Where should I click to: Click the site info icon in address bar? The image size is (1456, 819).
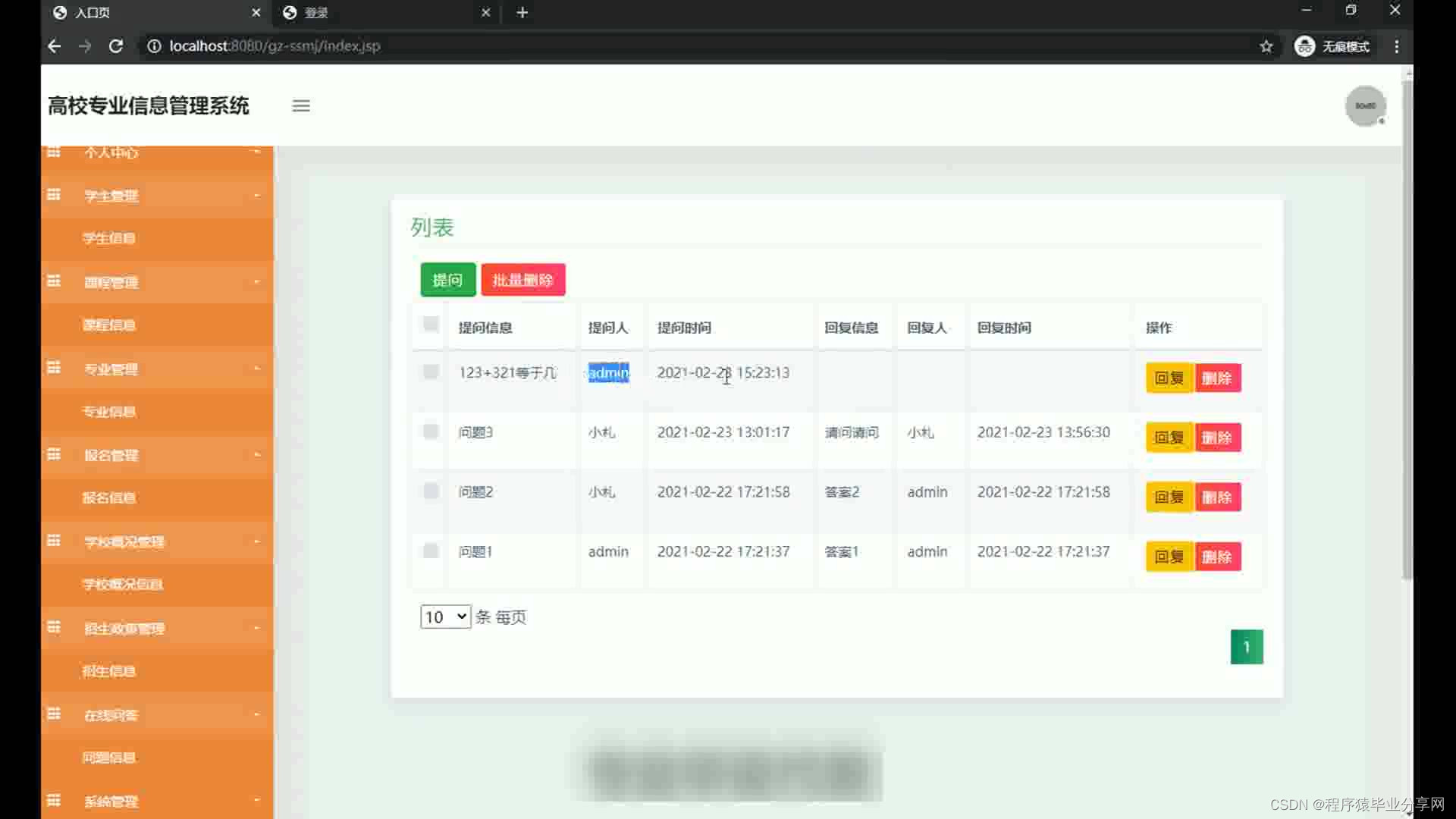click(x=154, y=46)
